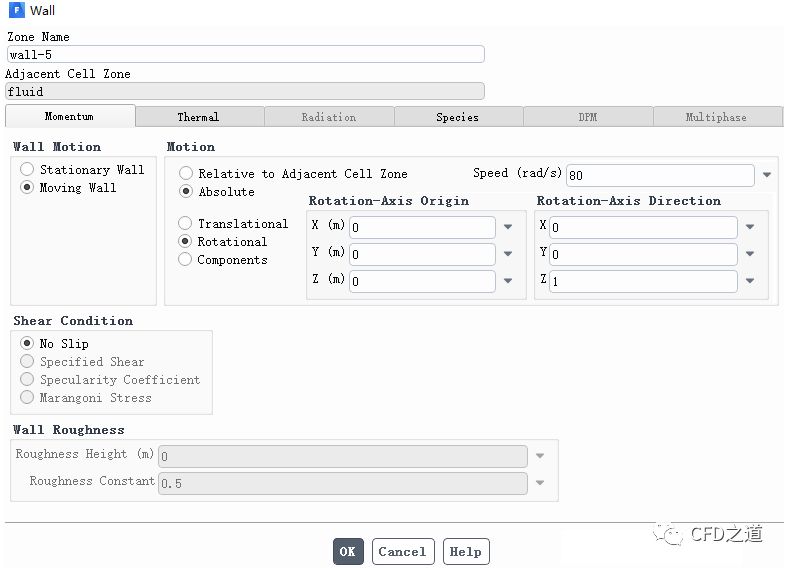Open Rotation-Axis Direction X dropdown arrow
The width and height of the screenshot is (788, 568).
point(750,227)
